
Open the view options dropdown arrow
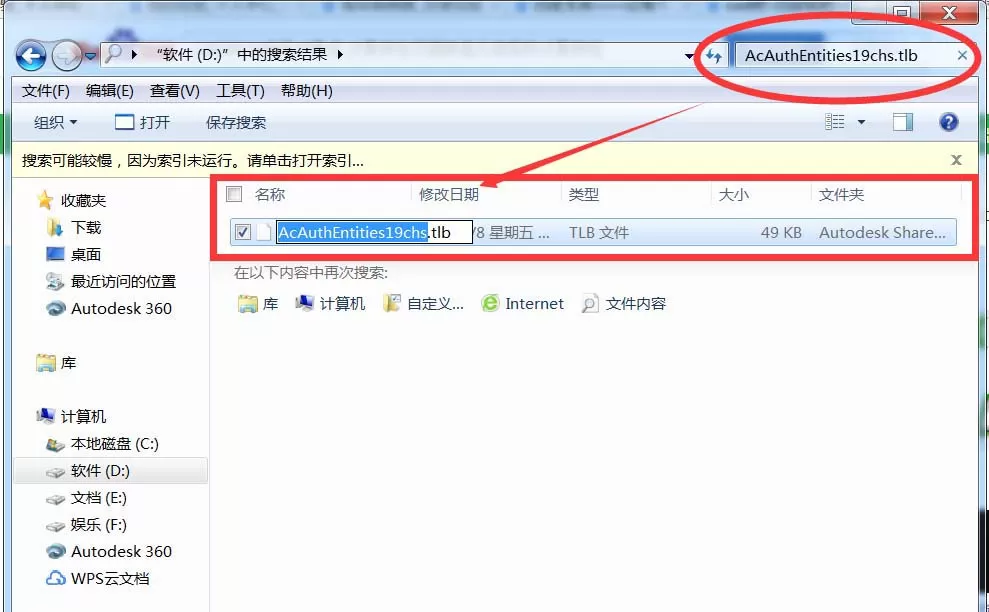pos(861,122)
